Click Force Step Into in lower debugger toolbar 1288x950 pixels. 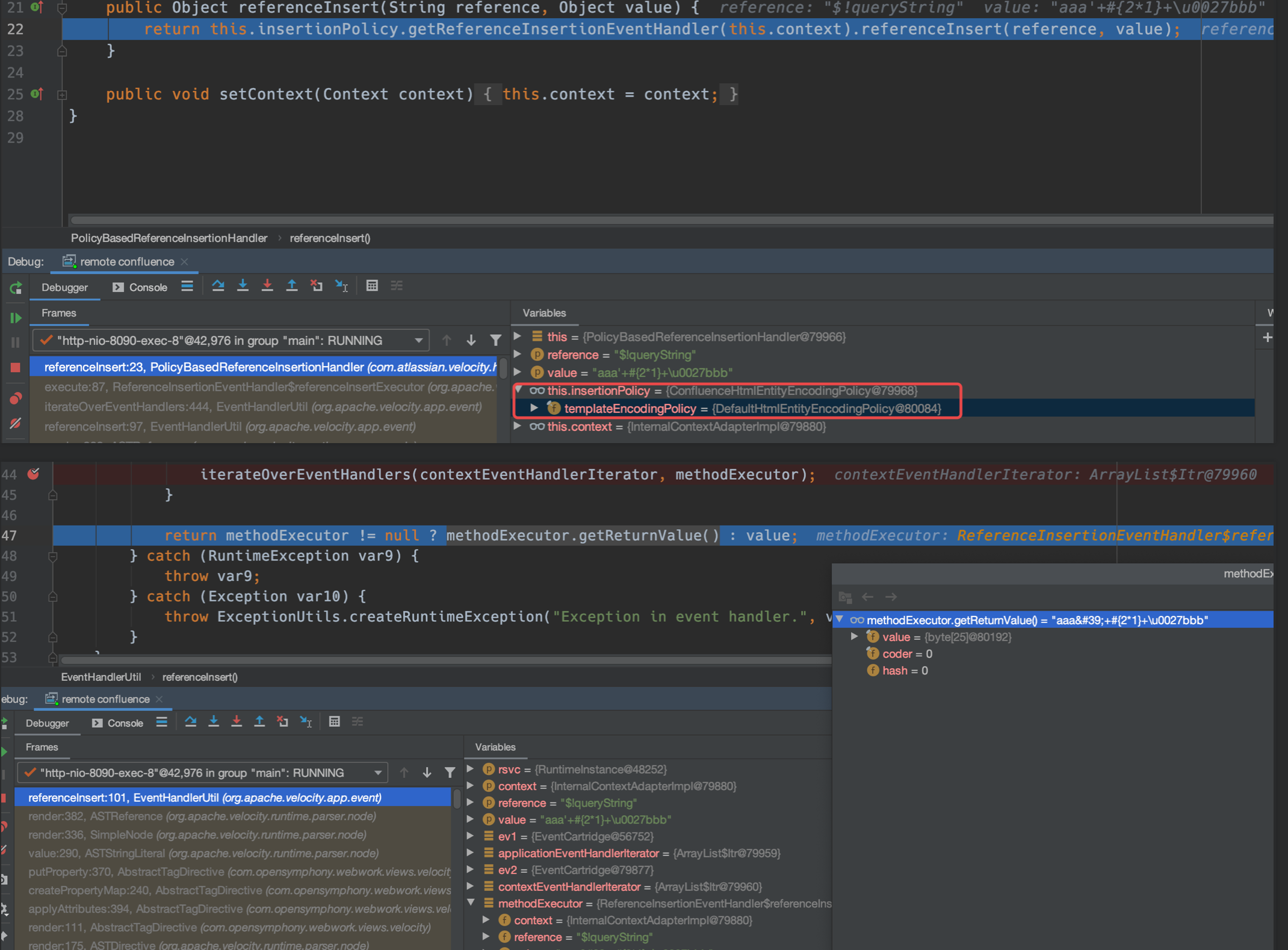(x=237, y=722)
